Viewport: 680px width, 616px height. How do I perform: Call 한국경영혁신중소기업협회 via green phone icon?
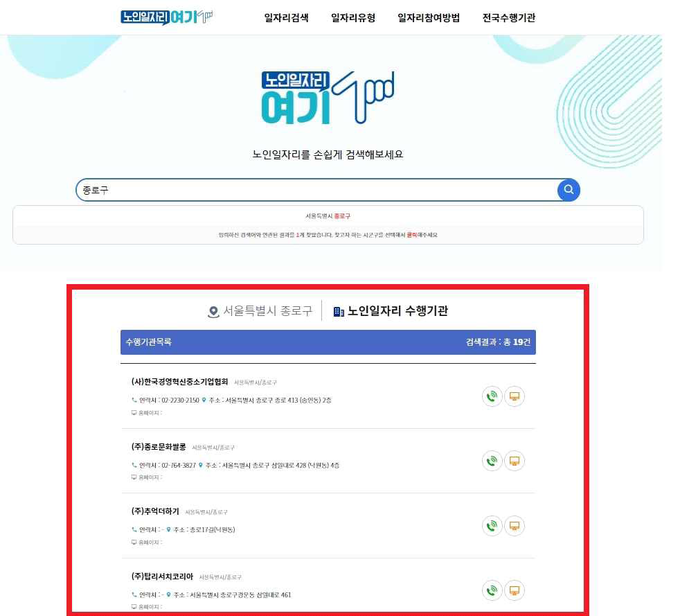[492, 396]
